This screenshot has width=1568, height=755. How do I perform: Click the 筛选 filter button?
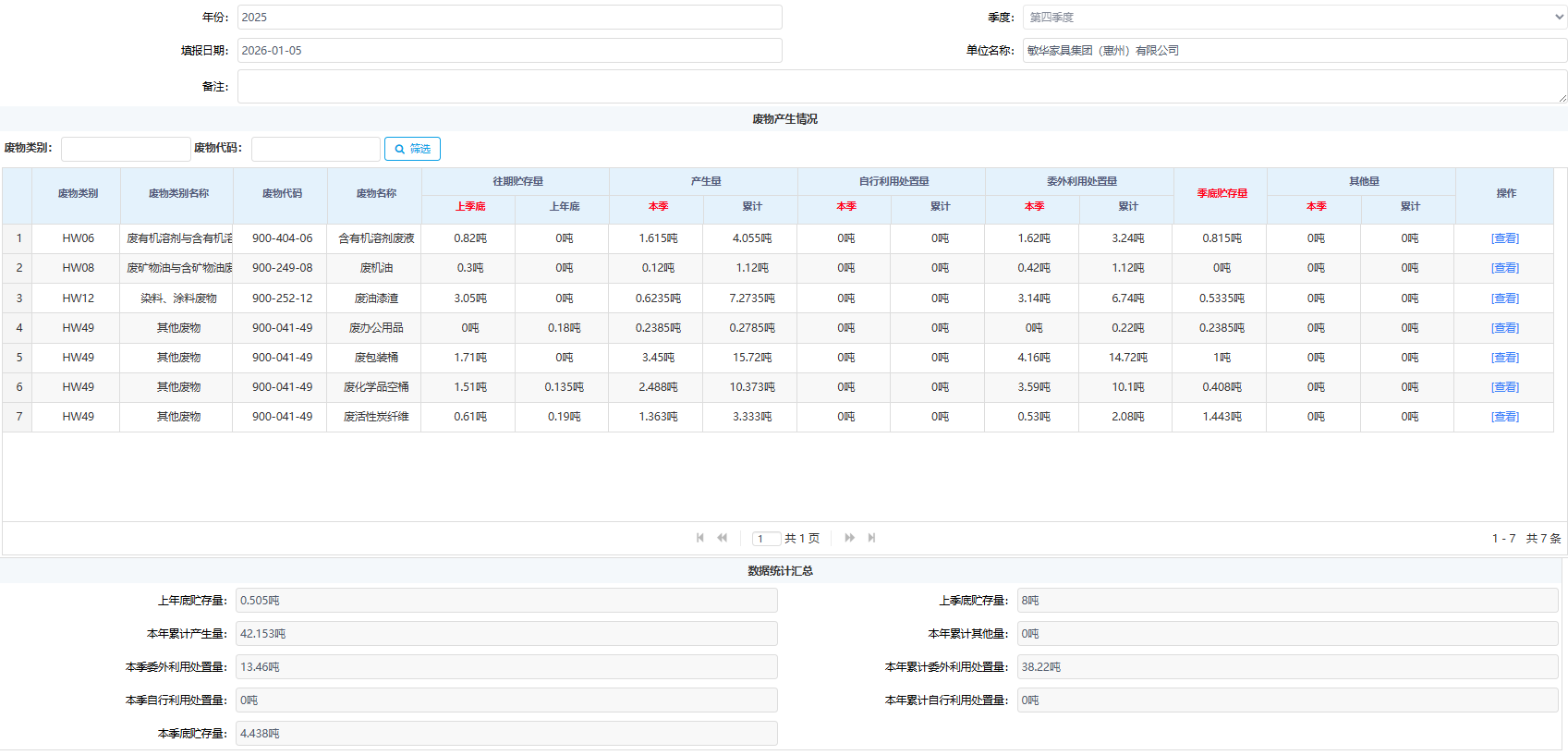click(x=412, y=149)
